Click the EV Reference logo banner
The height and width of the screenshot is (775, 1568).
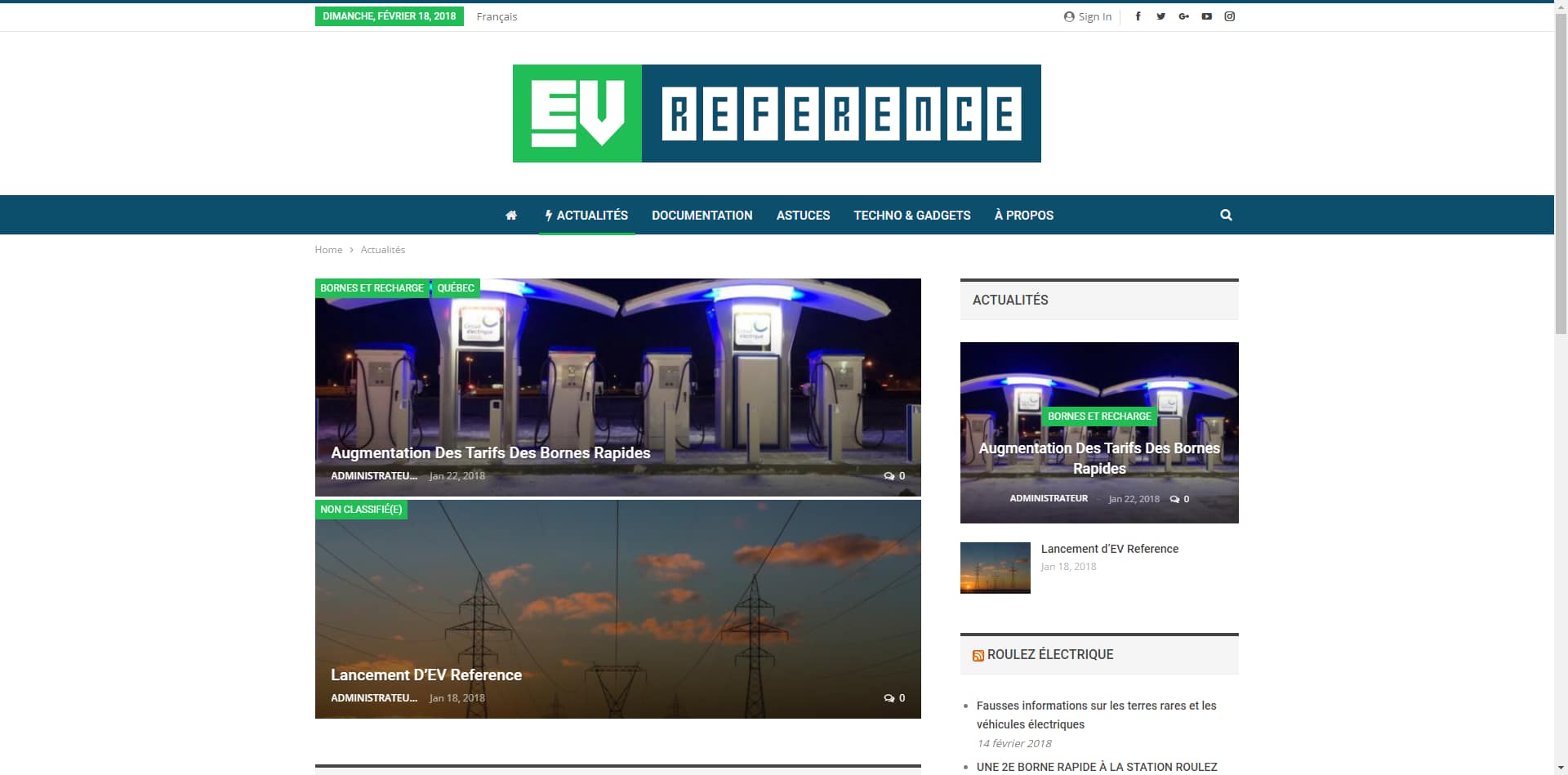tap(776, 114)
